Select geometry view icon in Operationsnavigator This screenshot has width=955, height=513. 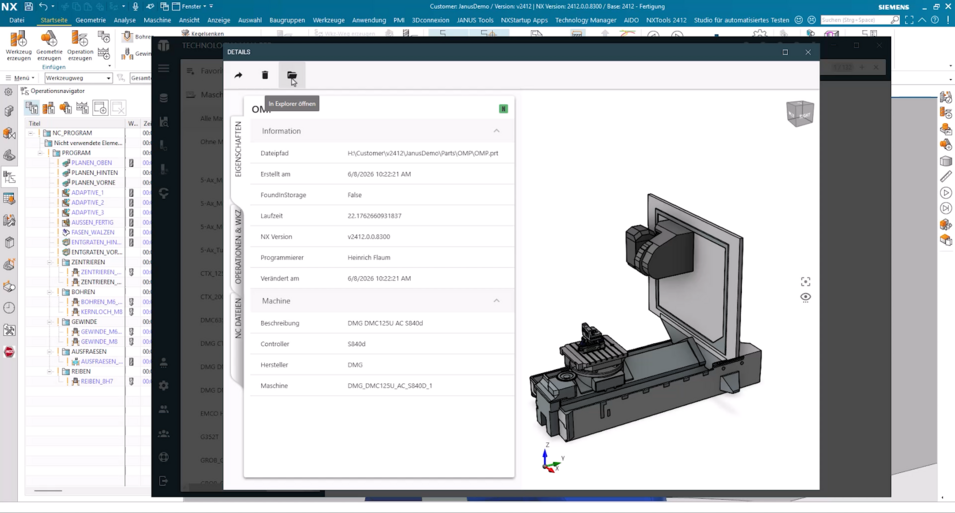pos(66,108)
